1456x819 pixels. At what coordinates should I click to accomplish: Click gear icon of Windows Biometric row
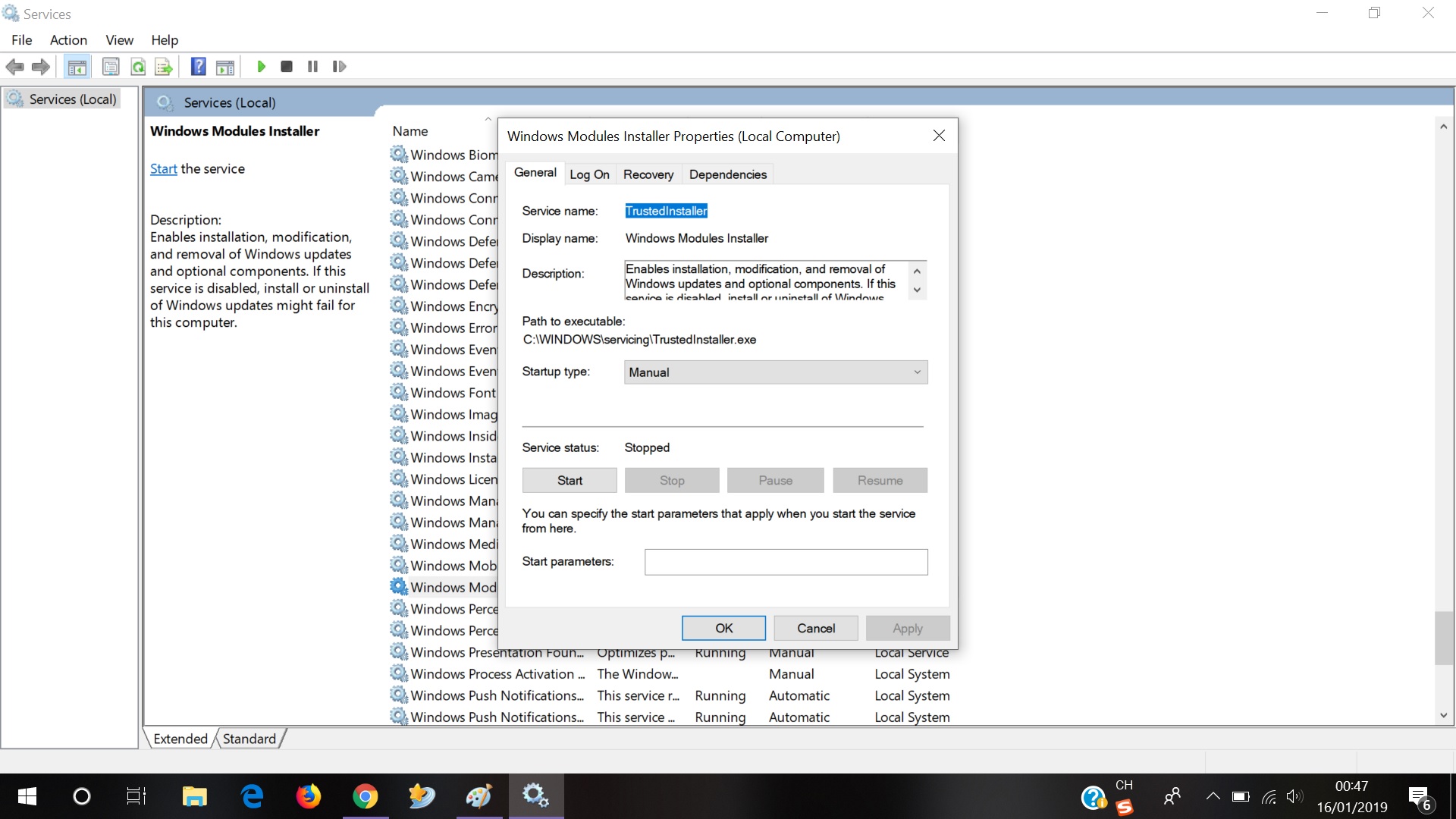[399, 155]
